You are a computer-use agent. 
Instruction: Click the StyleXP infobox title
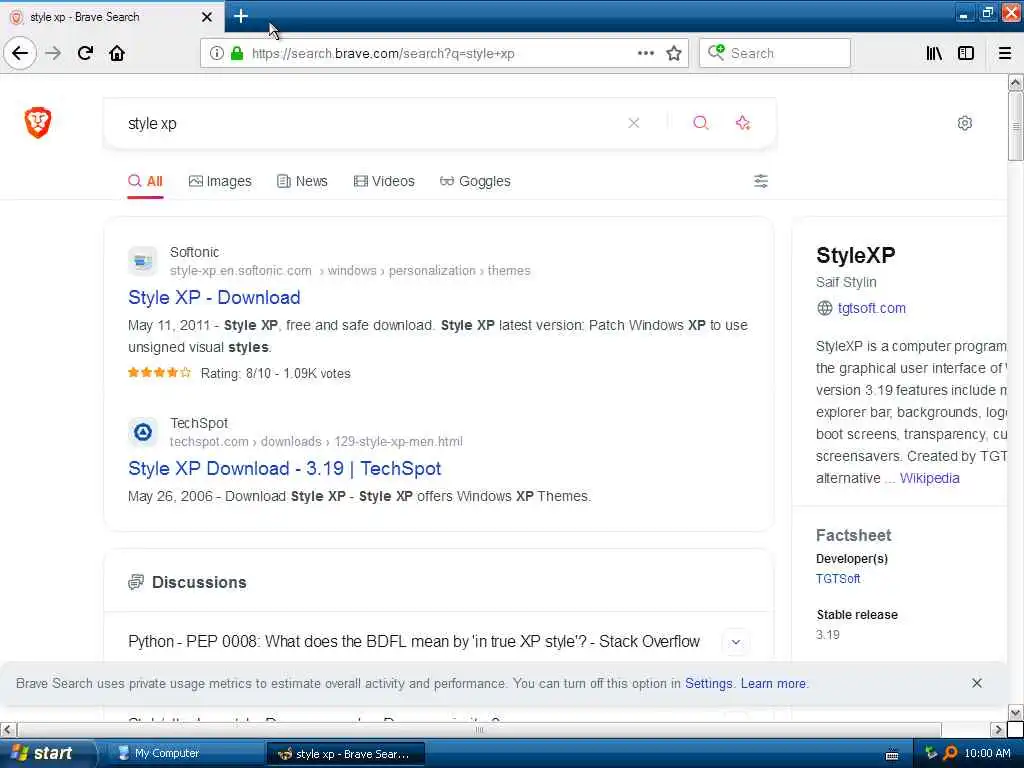click(856, 255)
